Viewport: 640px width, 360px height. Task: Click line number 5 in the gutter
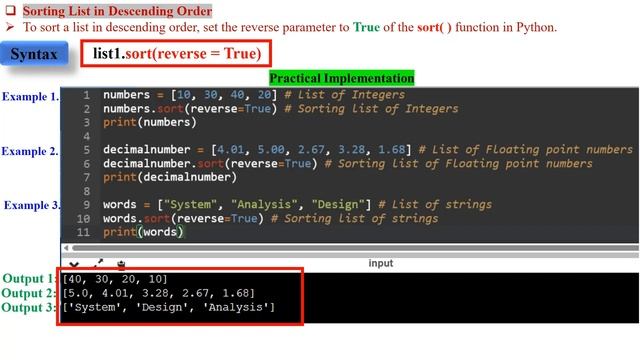(87, 150)
